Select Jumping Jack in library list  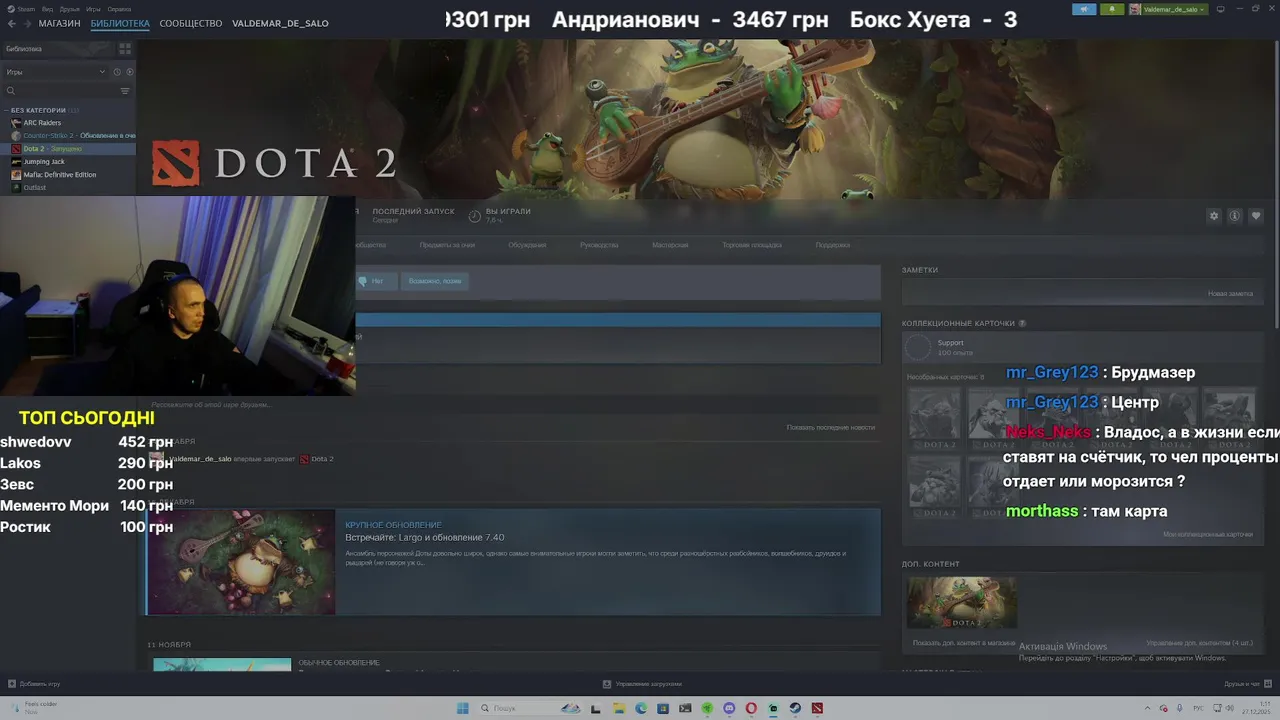click(44, 162)
